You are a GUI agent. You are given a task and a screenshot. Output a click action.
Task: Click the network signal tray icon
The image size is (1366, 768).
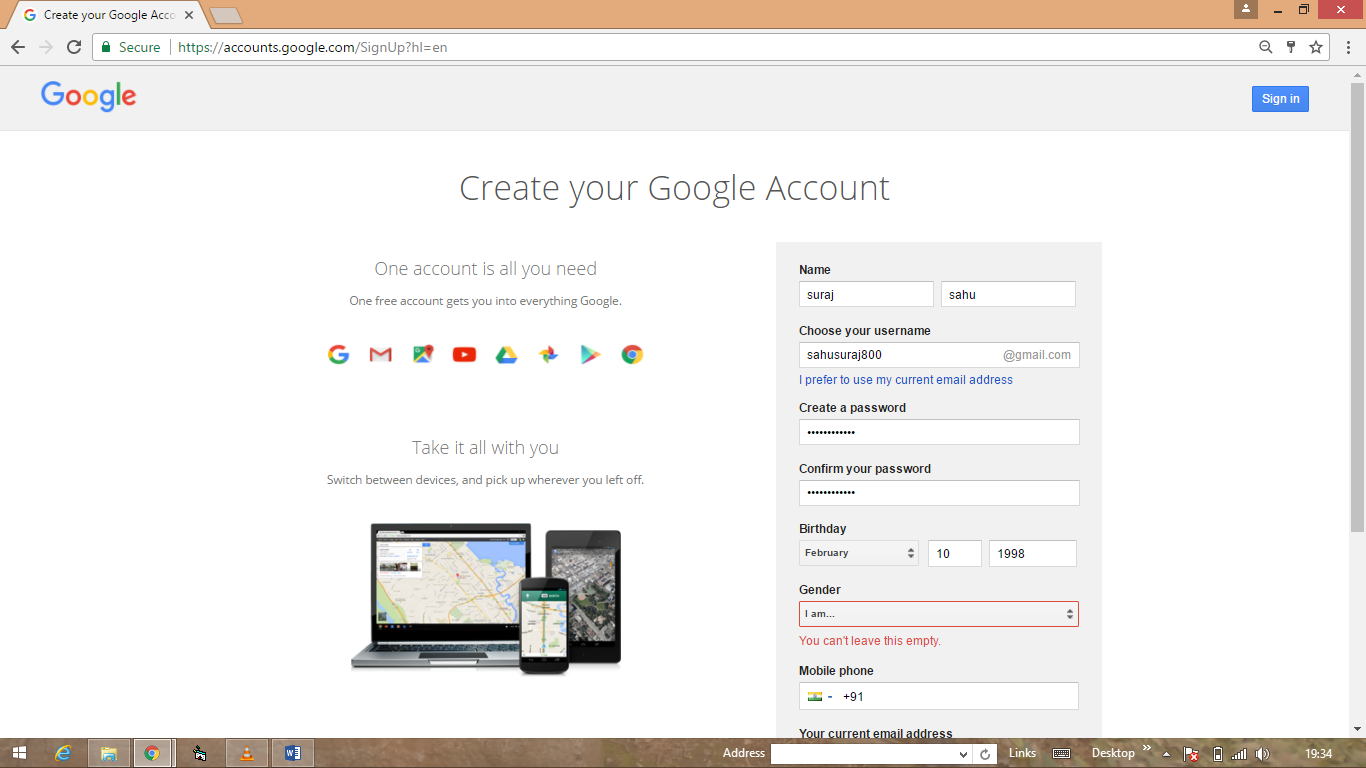(1239, 754)
